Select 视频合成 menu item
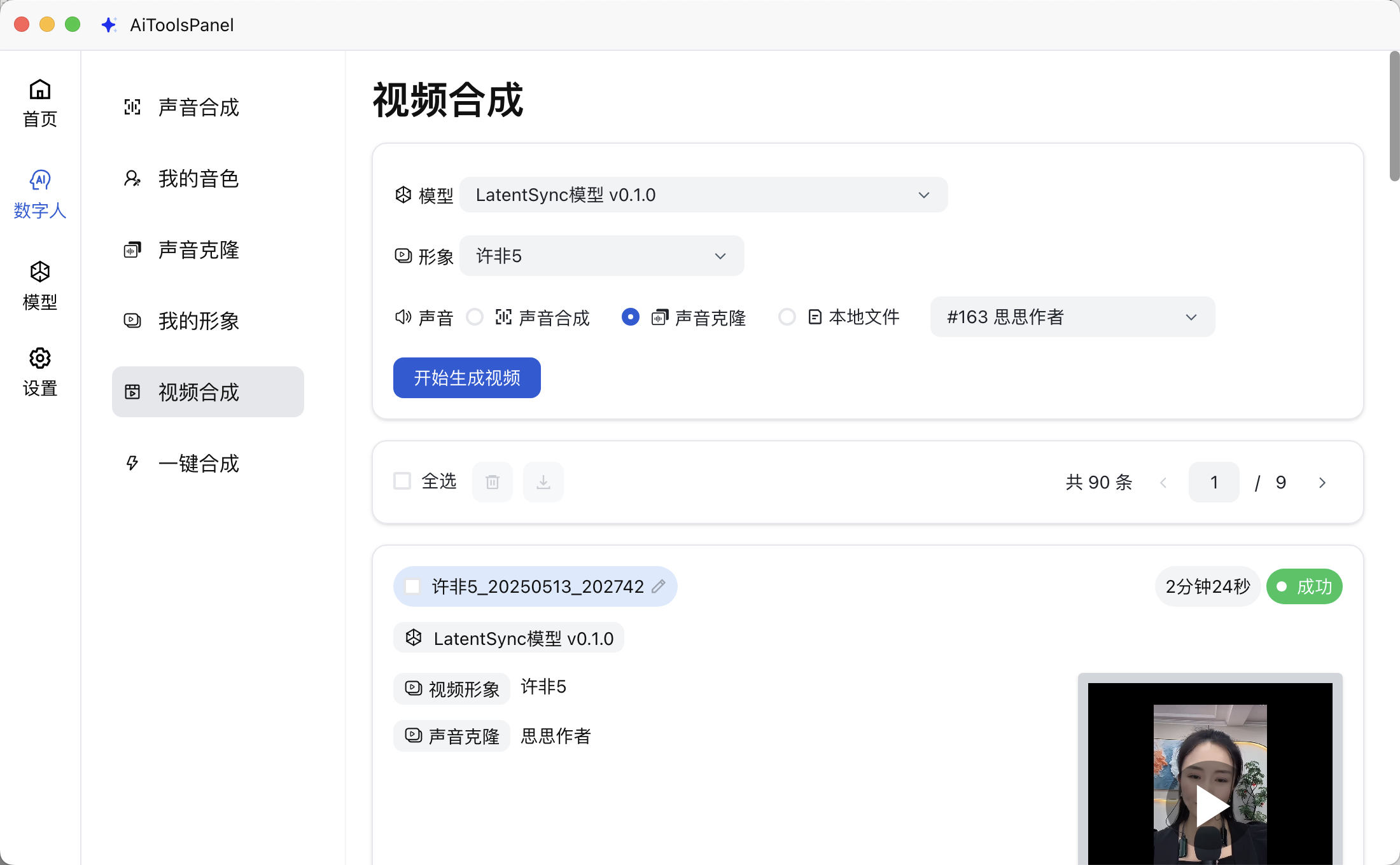Screen dimensions: 1400x865 (x=207, y=392)
